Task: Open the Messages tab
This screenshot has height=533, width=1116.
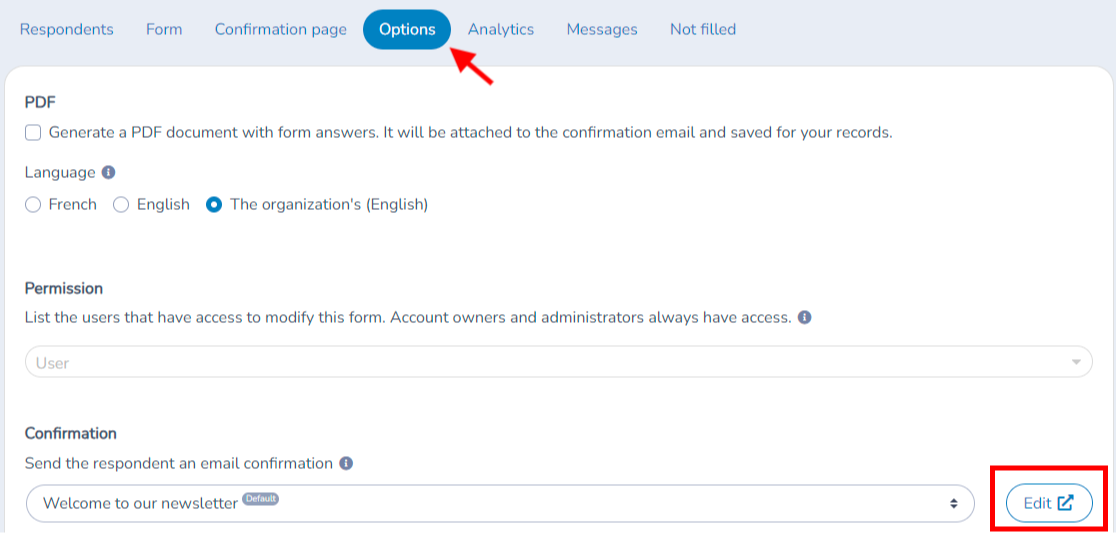Action: point(602,30)
